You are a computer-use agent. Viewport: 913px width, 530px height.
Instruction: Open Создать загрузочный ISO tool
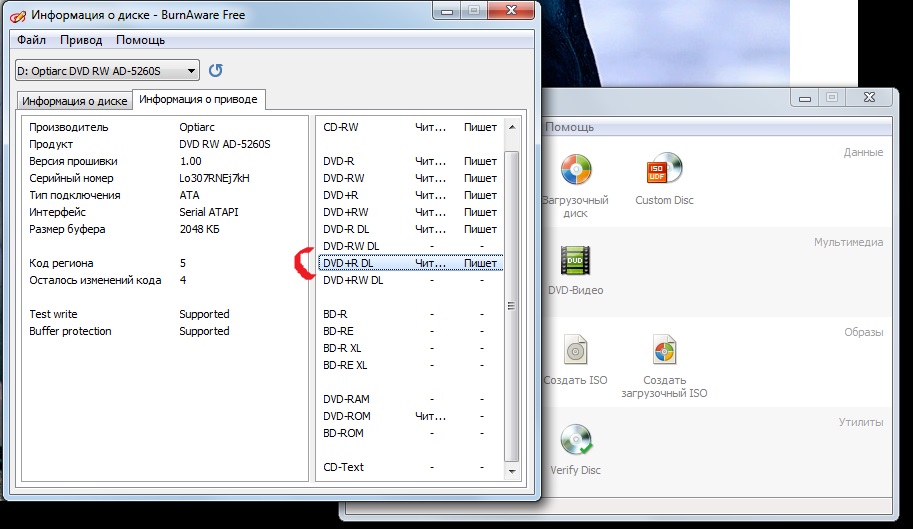(x=664, y=366)
